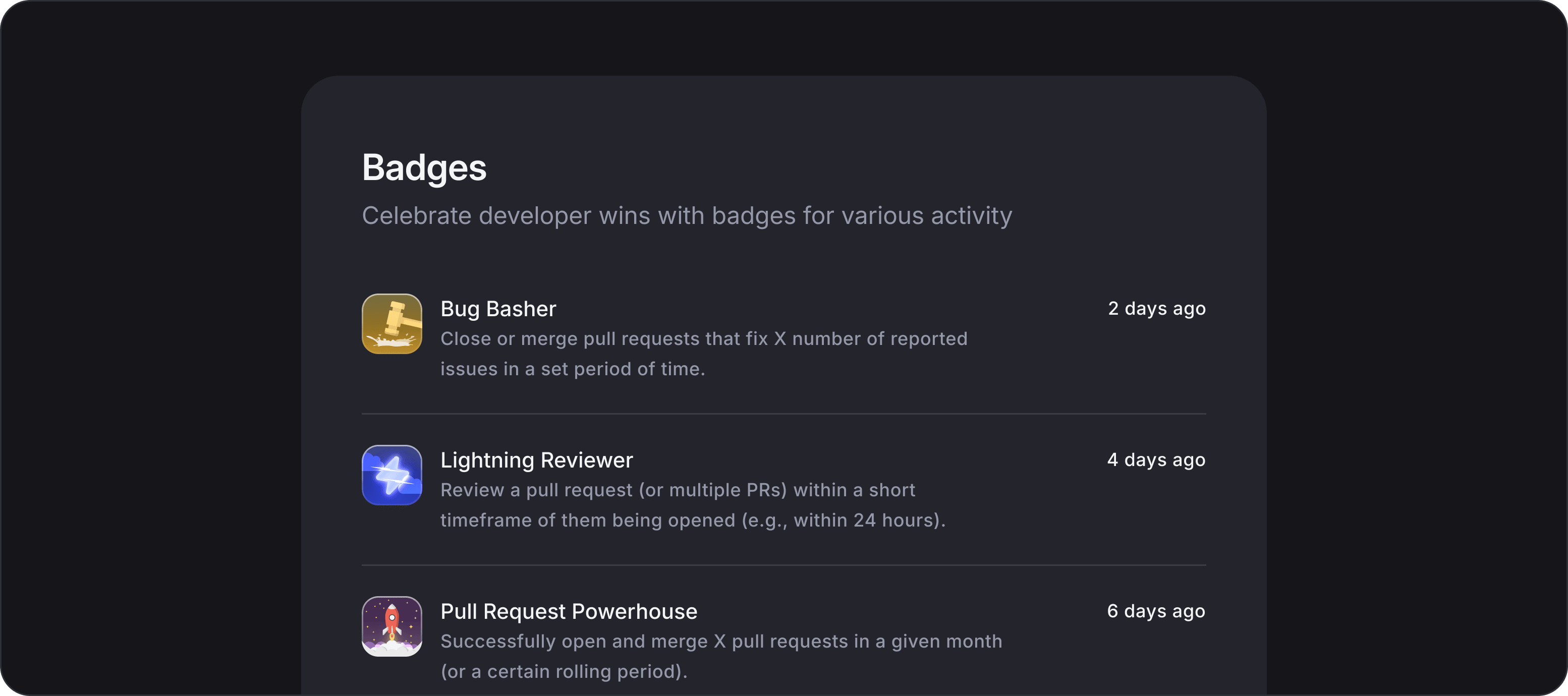Click the '6 days ago' timestamp
Screen dimensions: 1568x696
point(1156,611)
